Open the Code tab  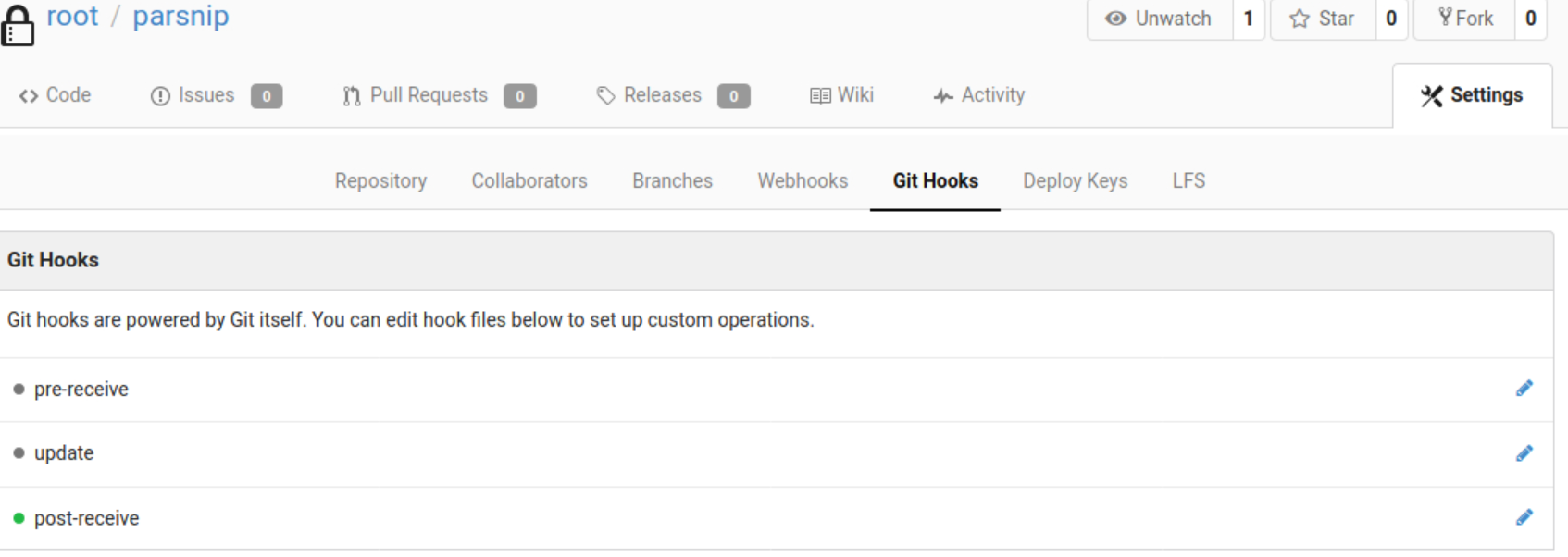[x=56, y=95]
